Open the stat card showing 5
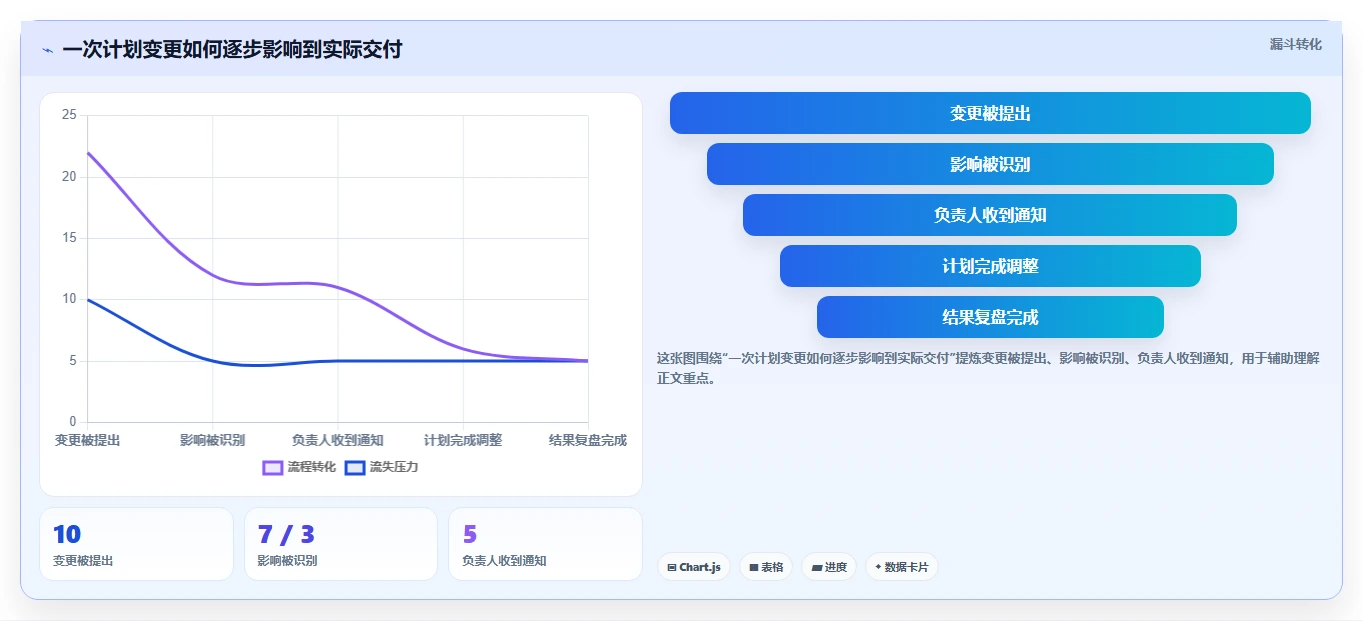Image resolution: width=1363 pixels, height=621 pixels. point(545,544)
